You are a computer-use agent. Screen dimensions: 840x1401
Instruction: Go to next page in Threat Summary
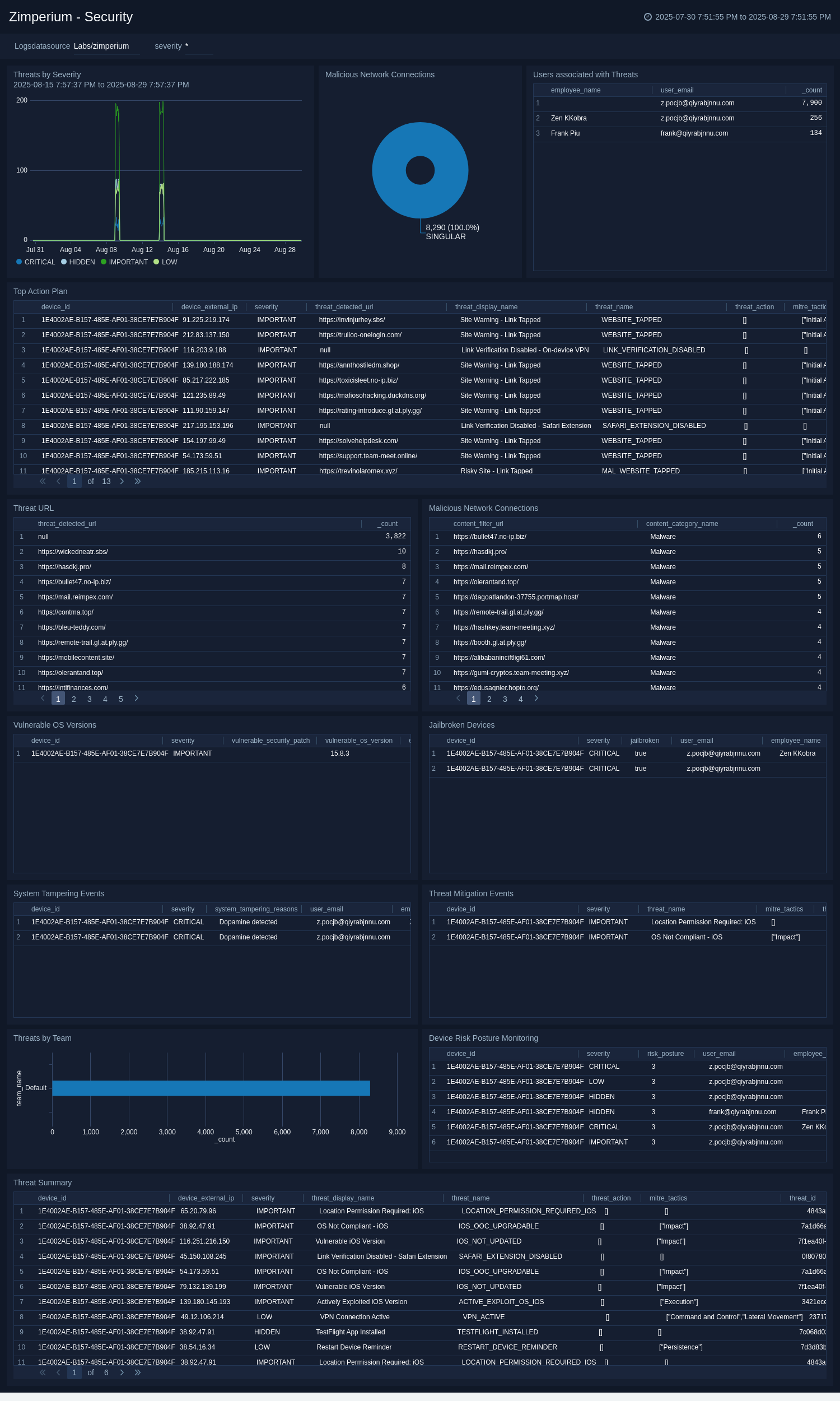click(x=122, y=1372)
